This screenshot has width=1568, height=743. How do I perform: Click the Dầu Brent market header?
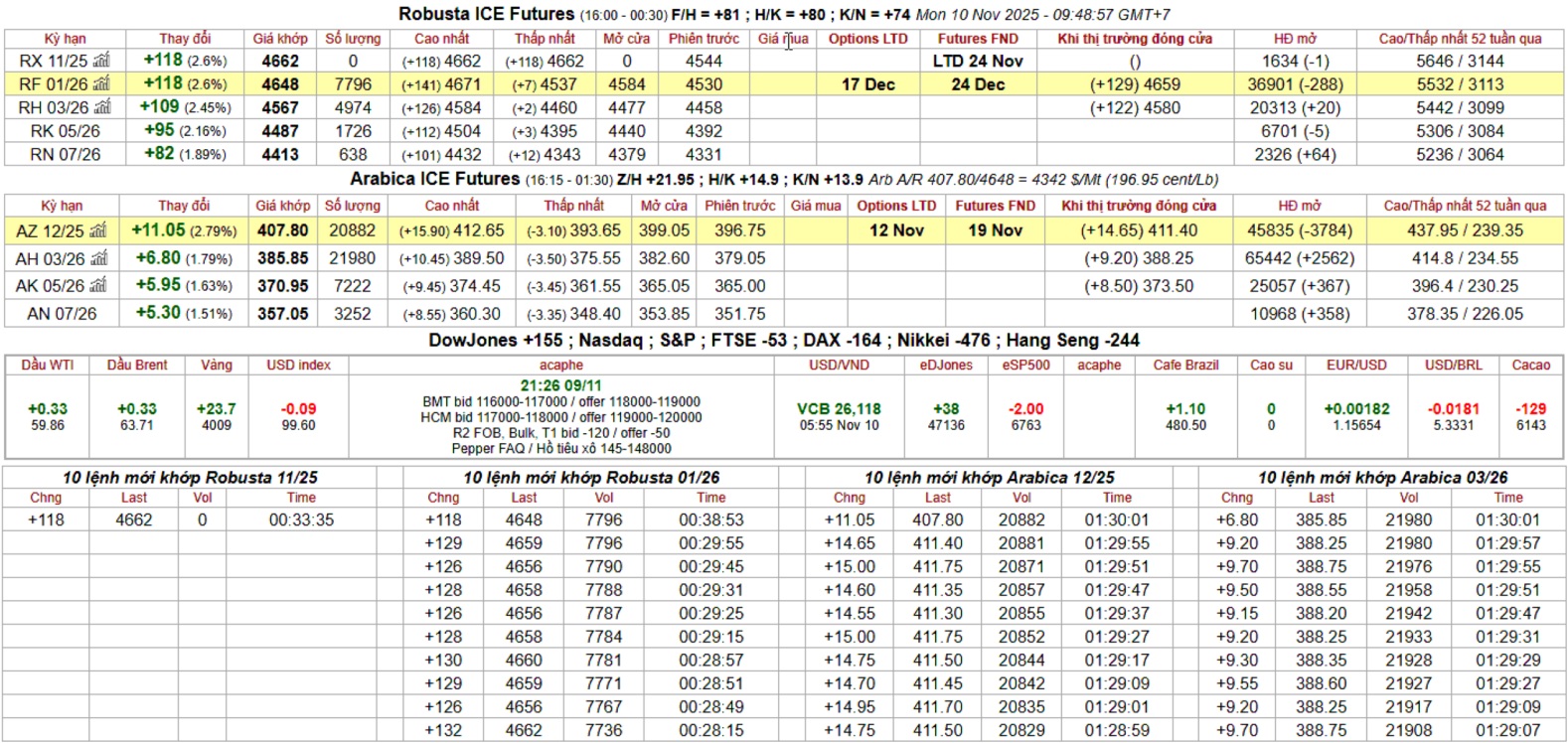tap(137, 365)
